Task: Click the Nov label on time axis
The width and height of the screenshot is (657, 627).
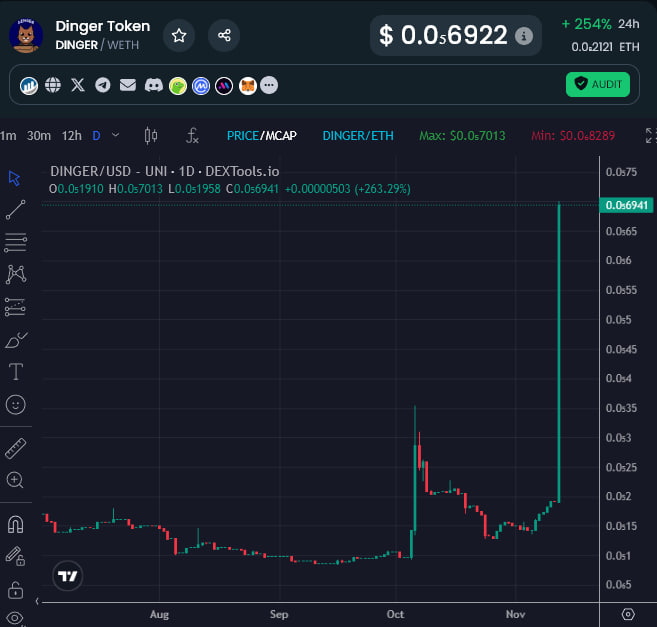Action: (x=515, y=614)
